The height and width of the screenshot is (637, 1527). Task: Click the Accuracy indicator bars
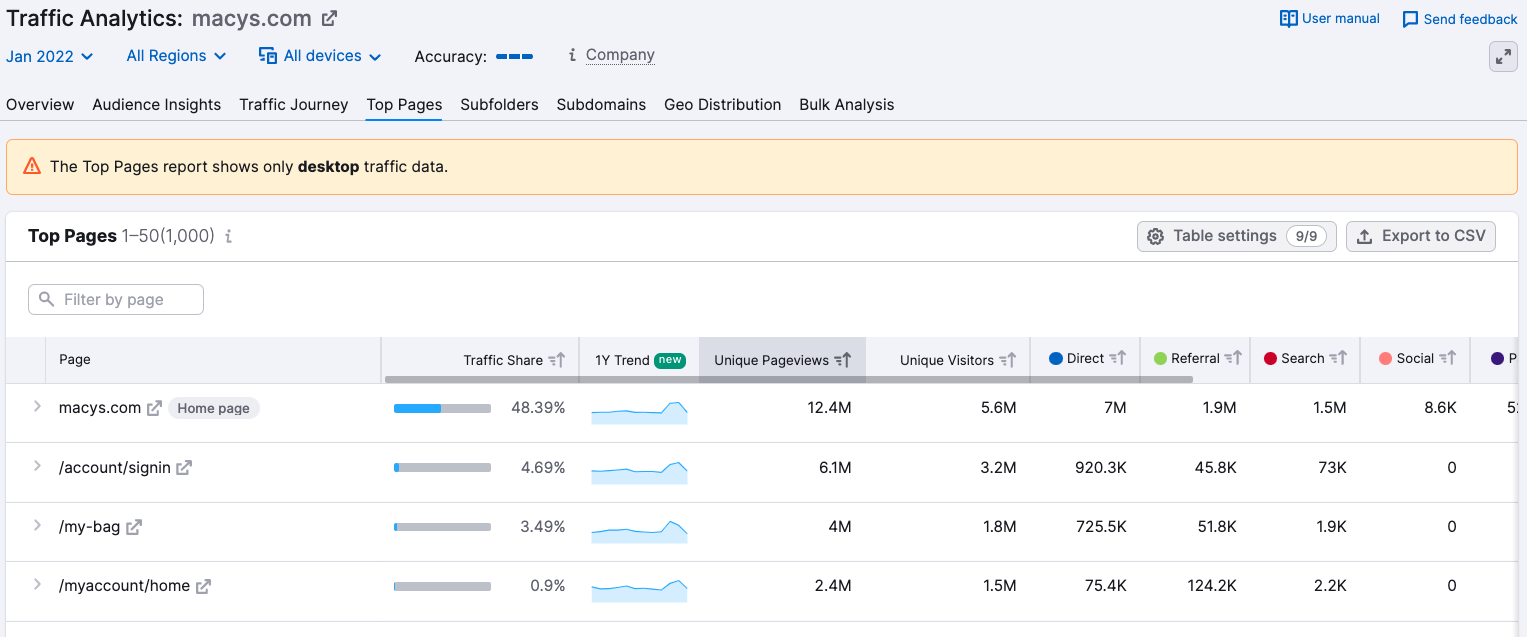point(514,56)
